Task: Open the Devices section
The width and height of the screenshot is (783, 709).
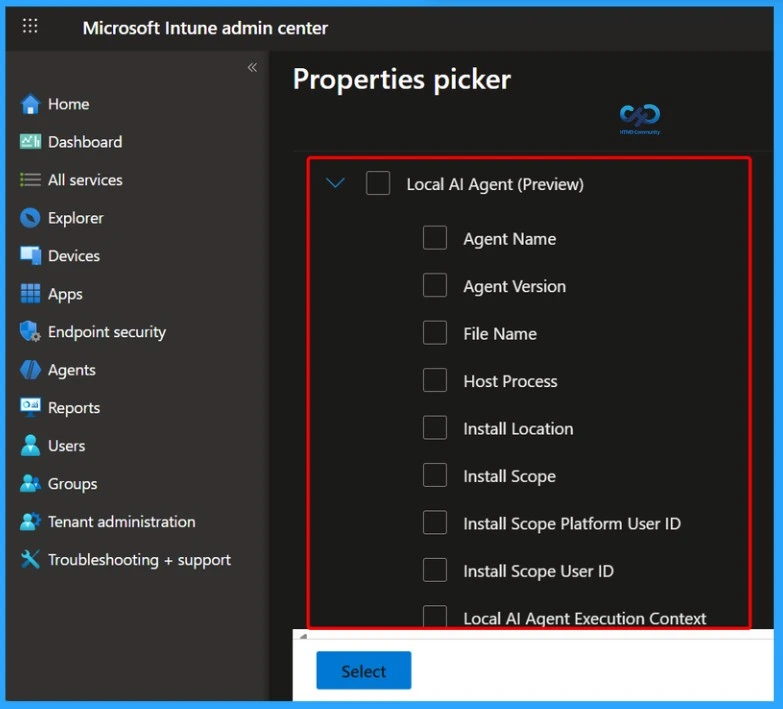Action: tap(74, 256)
